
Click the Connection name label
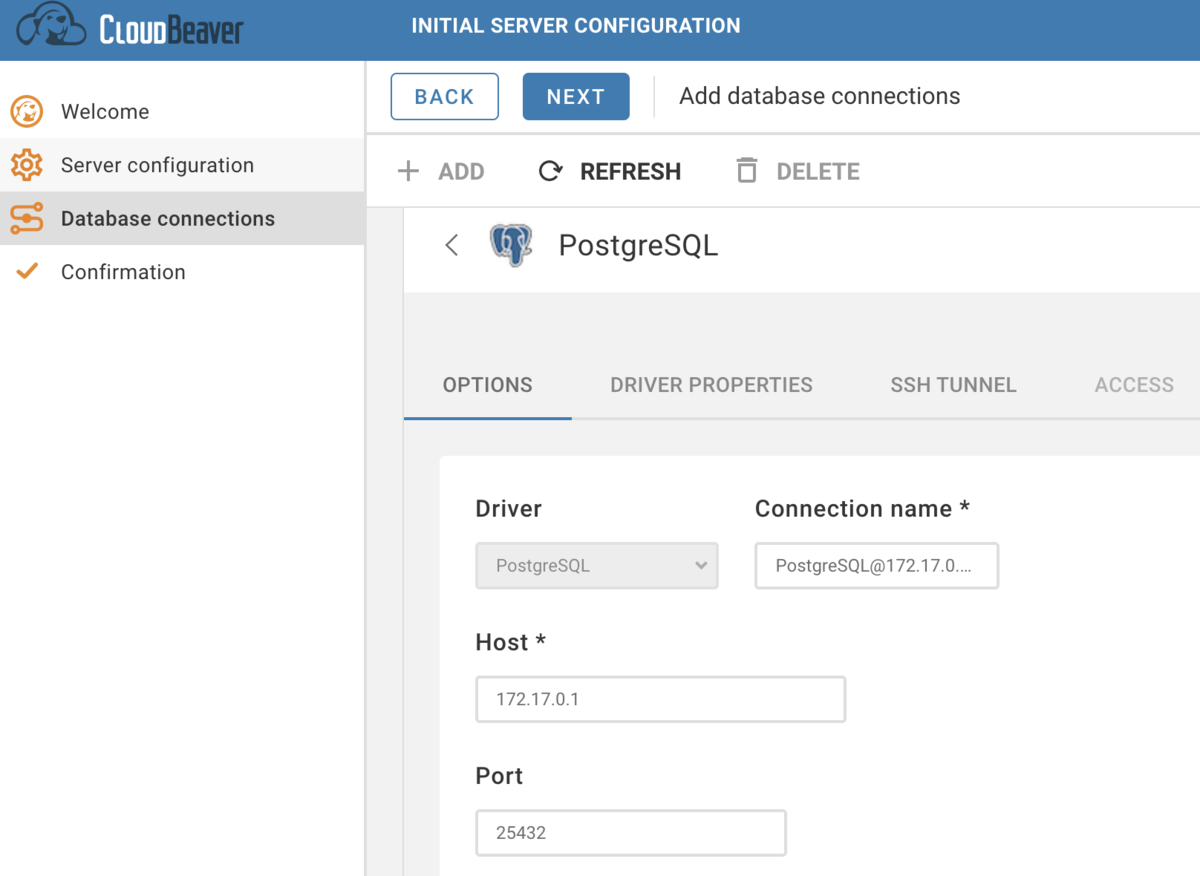862,508
